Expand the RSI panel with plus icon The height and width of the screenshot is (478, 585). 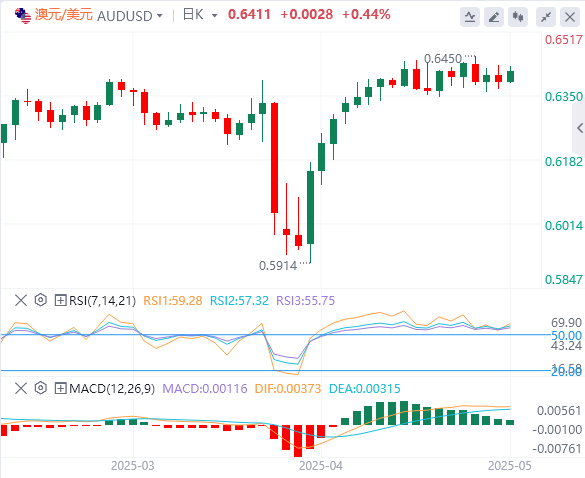point(60,300)
